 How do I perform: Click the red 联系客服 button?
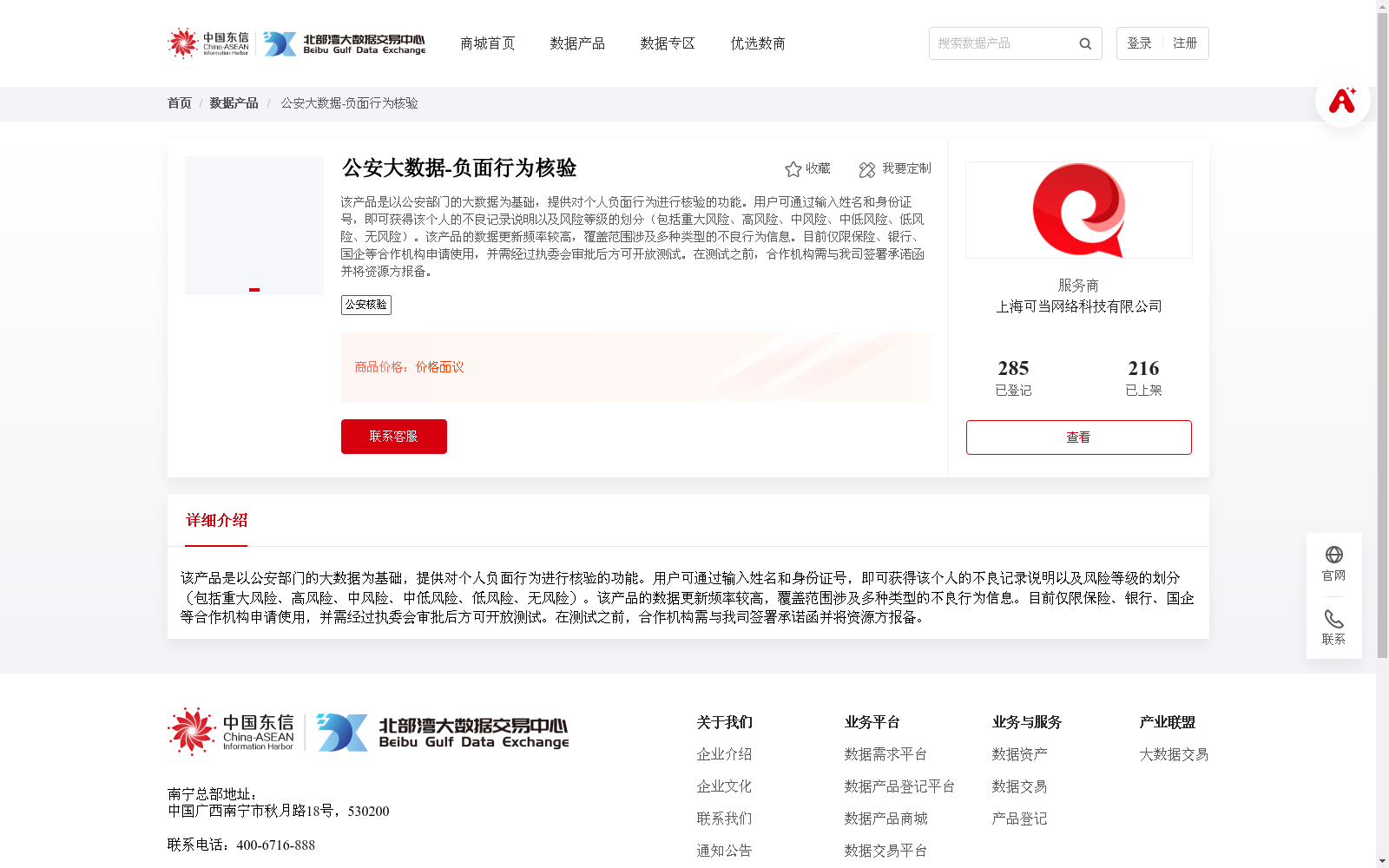394,437
